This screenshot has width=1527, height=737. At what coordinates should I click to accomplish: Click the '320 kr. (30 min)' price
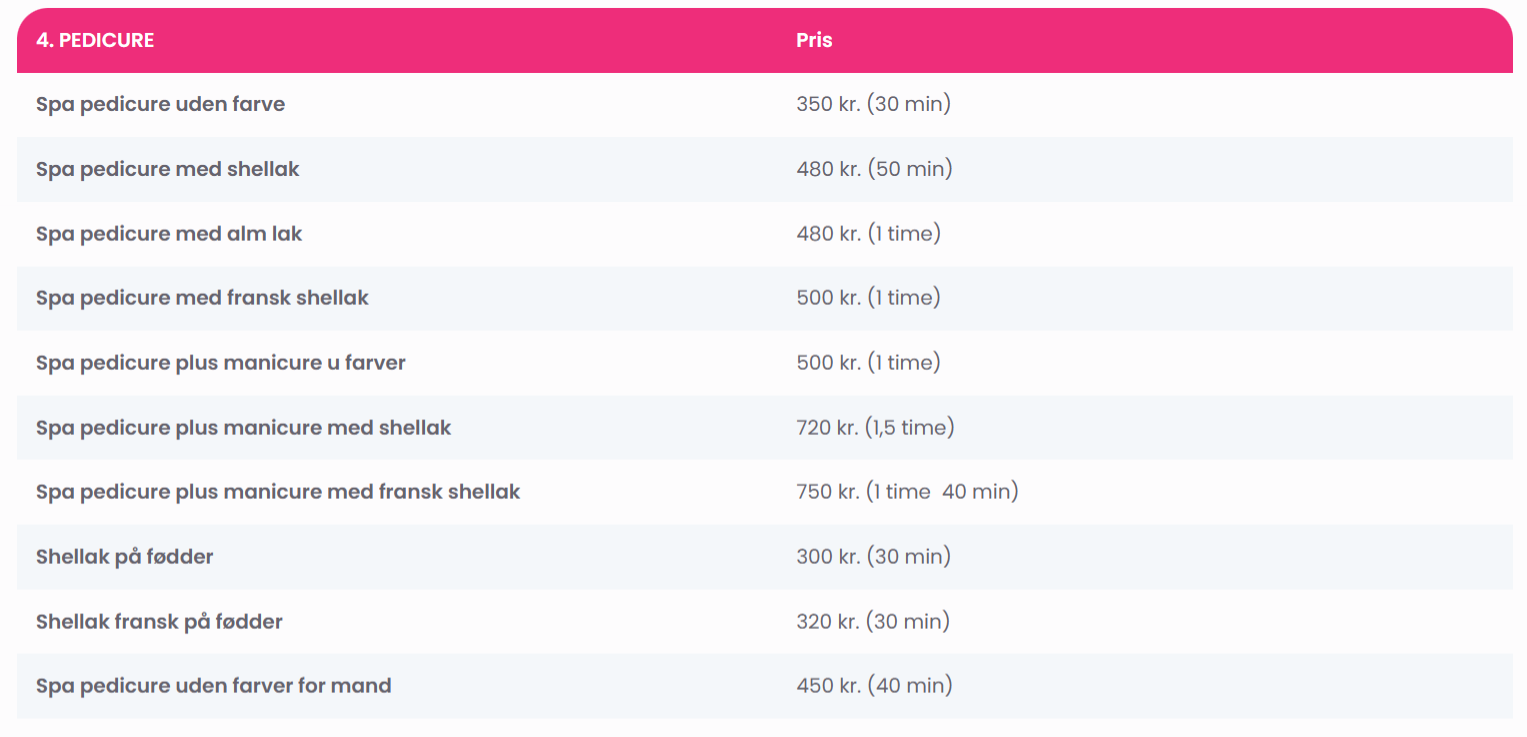[x=873, y=622]
